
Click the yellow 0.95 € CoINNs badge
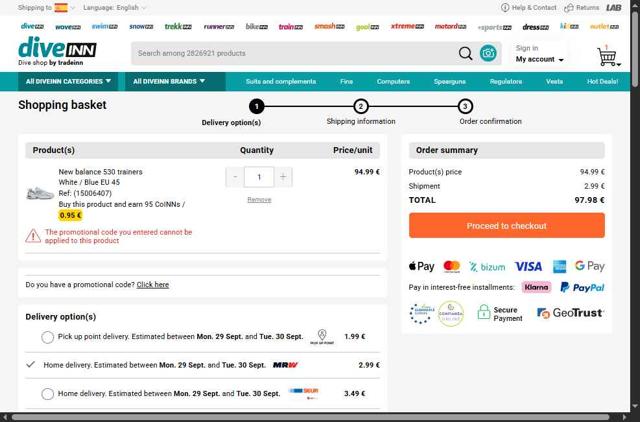click(70, 215)
